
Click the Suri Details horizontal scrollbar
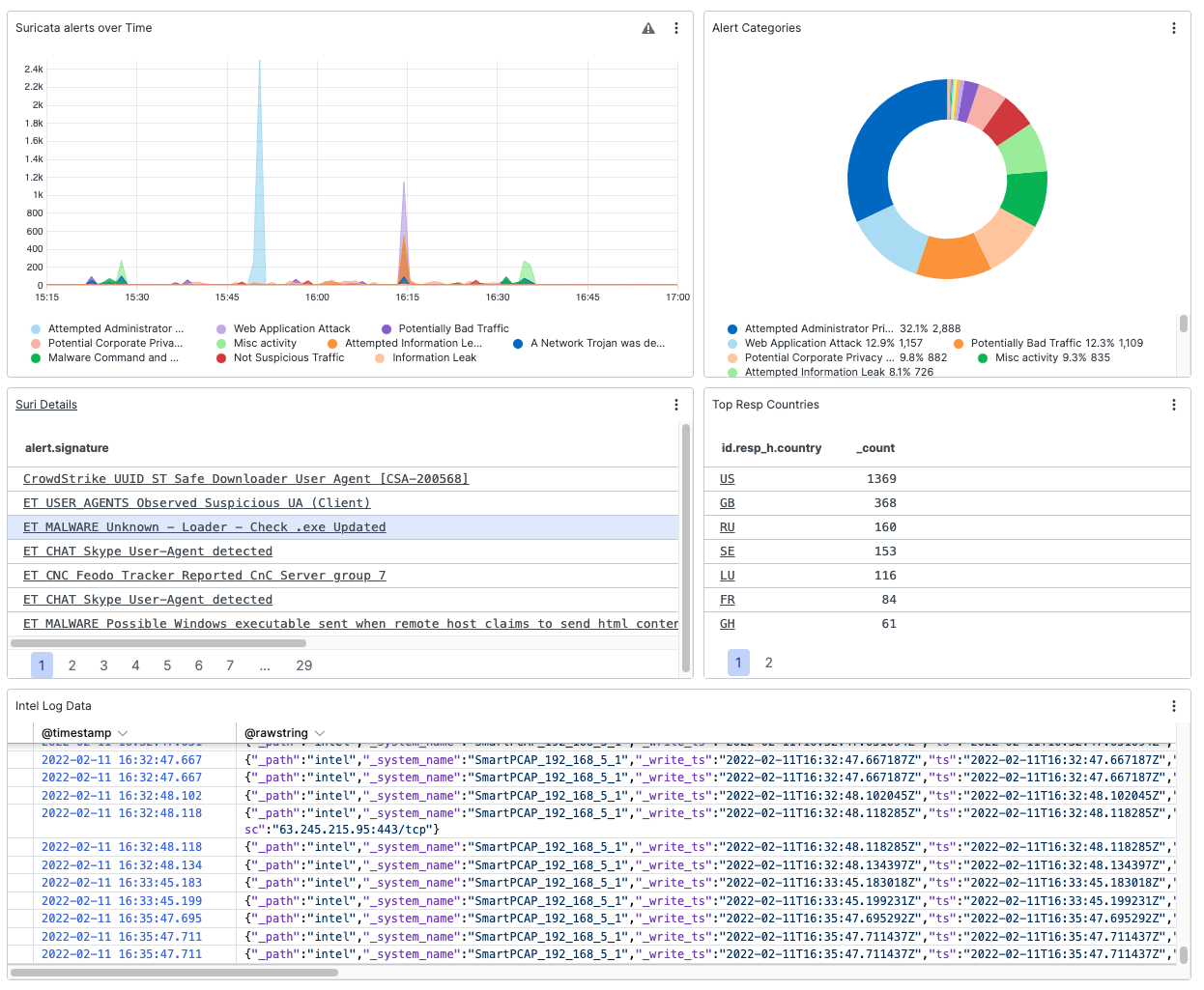(x=158, y=643)
